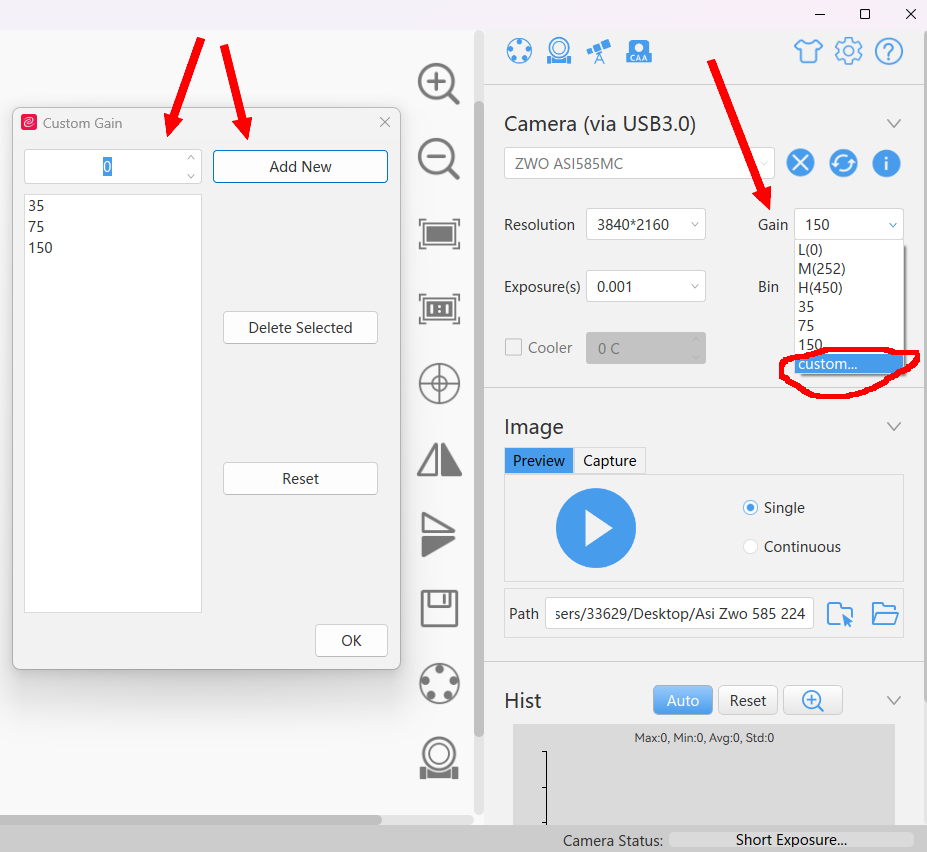
Task: Click Reset in Custom Gain dialog
Action: click(300, 478)
